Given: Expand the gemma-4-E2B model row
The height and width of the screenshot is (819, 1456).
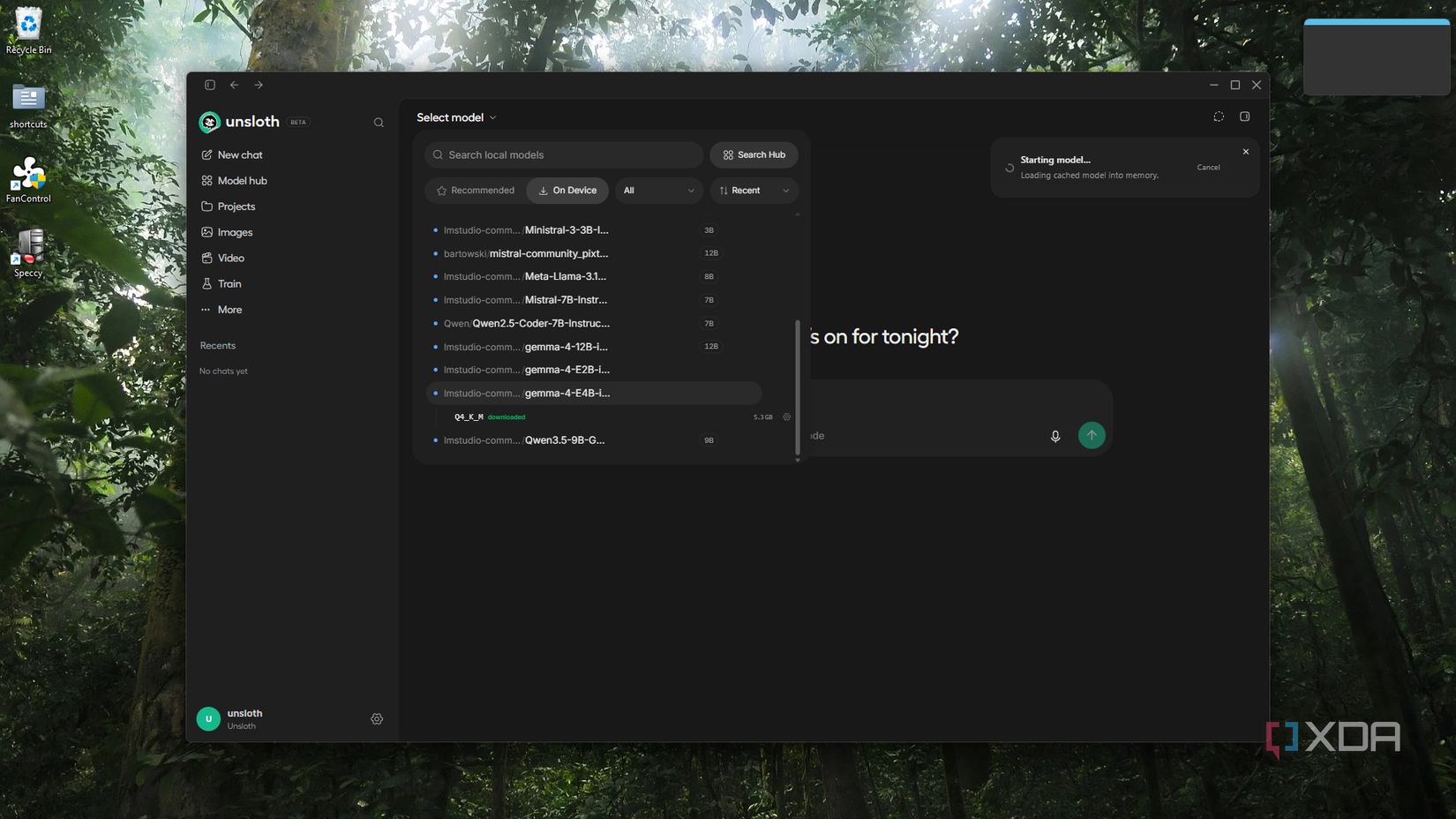Looking at the screenshot, I should [x=593, y=370].
